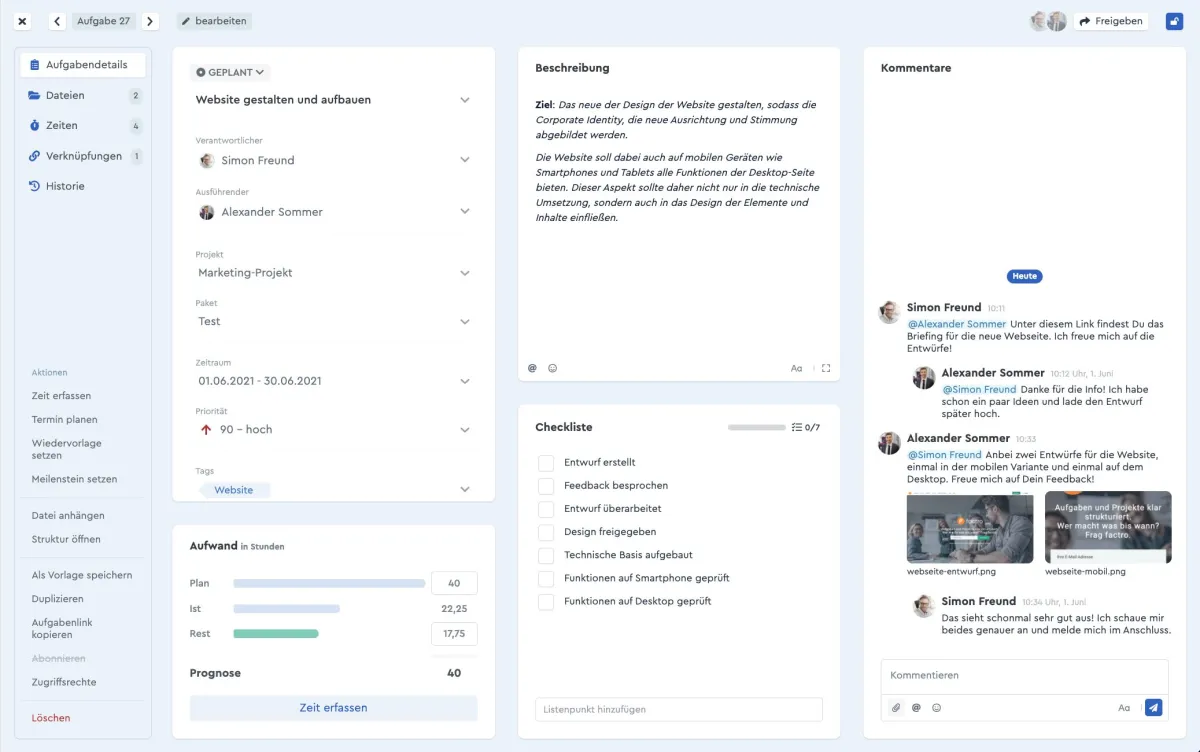The height and width of the screenshot is (752, 1200).
Task: Click the blue lock icon top right
Action: [1174, 21]
